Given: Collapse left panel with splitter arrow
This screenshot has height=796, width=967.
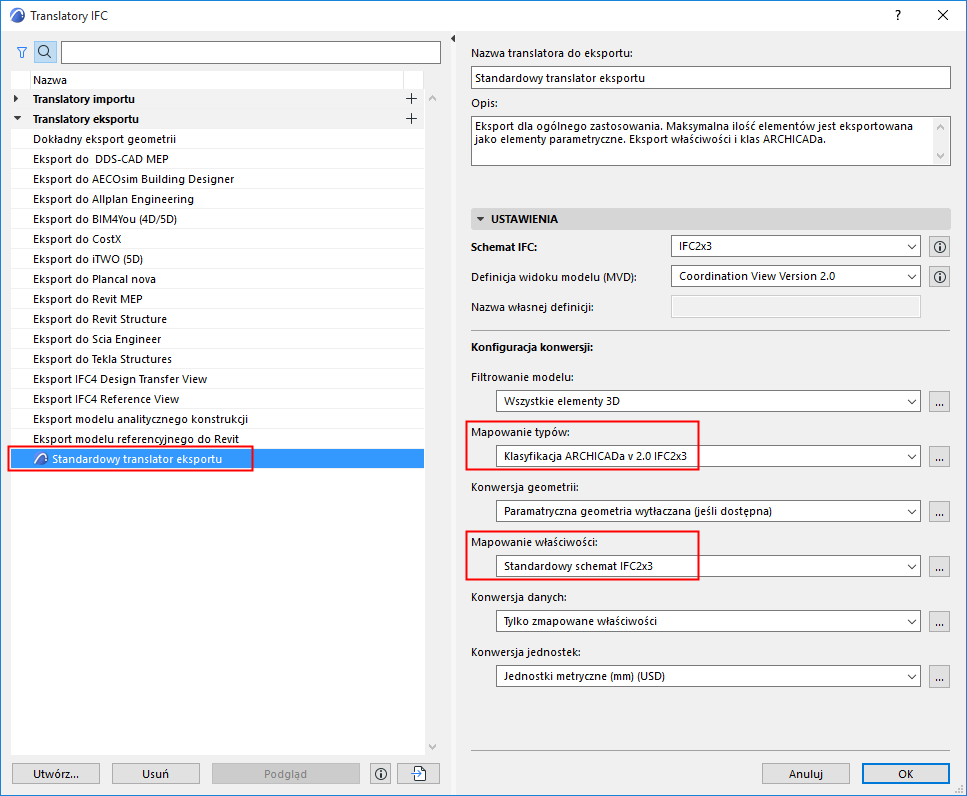Looking at the screenshot, I should tap(453, 38).
